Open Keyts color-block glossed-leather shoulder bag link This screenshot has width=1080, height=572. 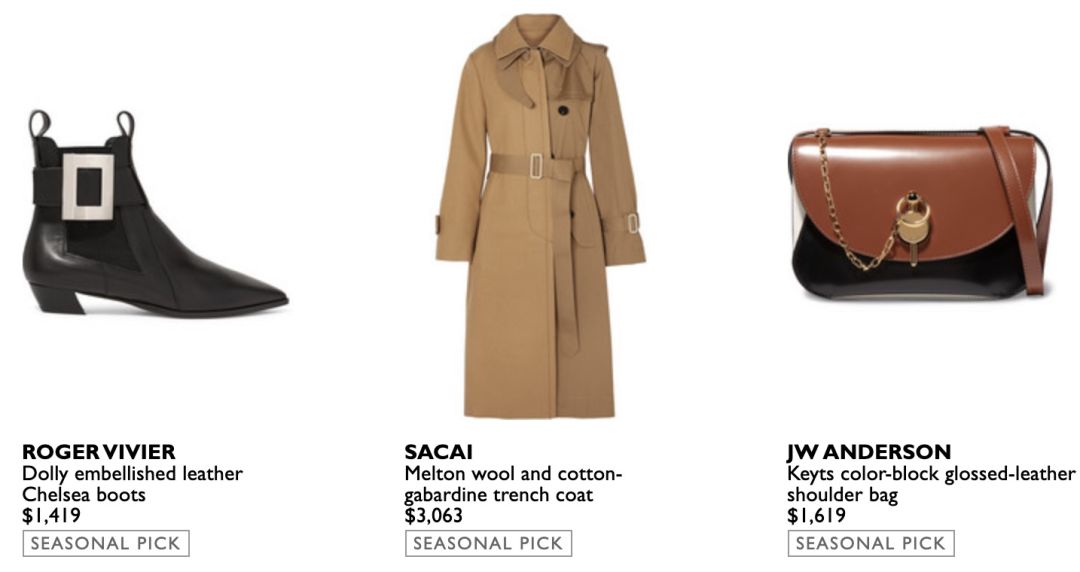coord(931,484)
